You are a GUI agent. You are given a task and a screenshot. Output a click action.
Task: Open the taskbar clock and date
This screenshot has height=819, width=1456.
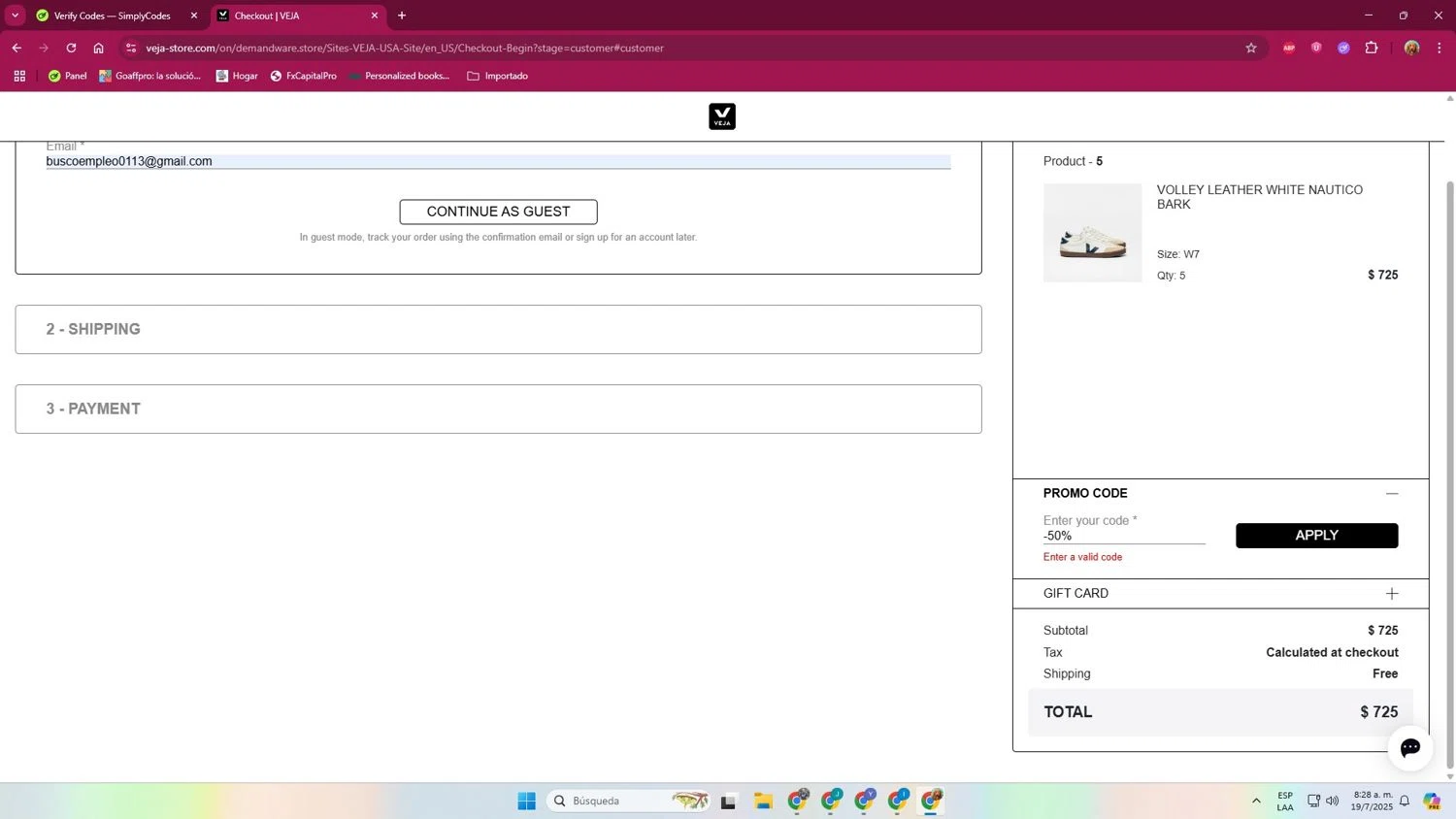[1372, 801]
